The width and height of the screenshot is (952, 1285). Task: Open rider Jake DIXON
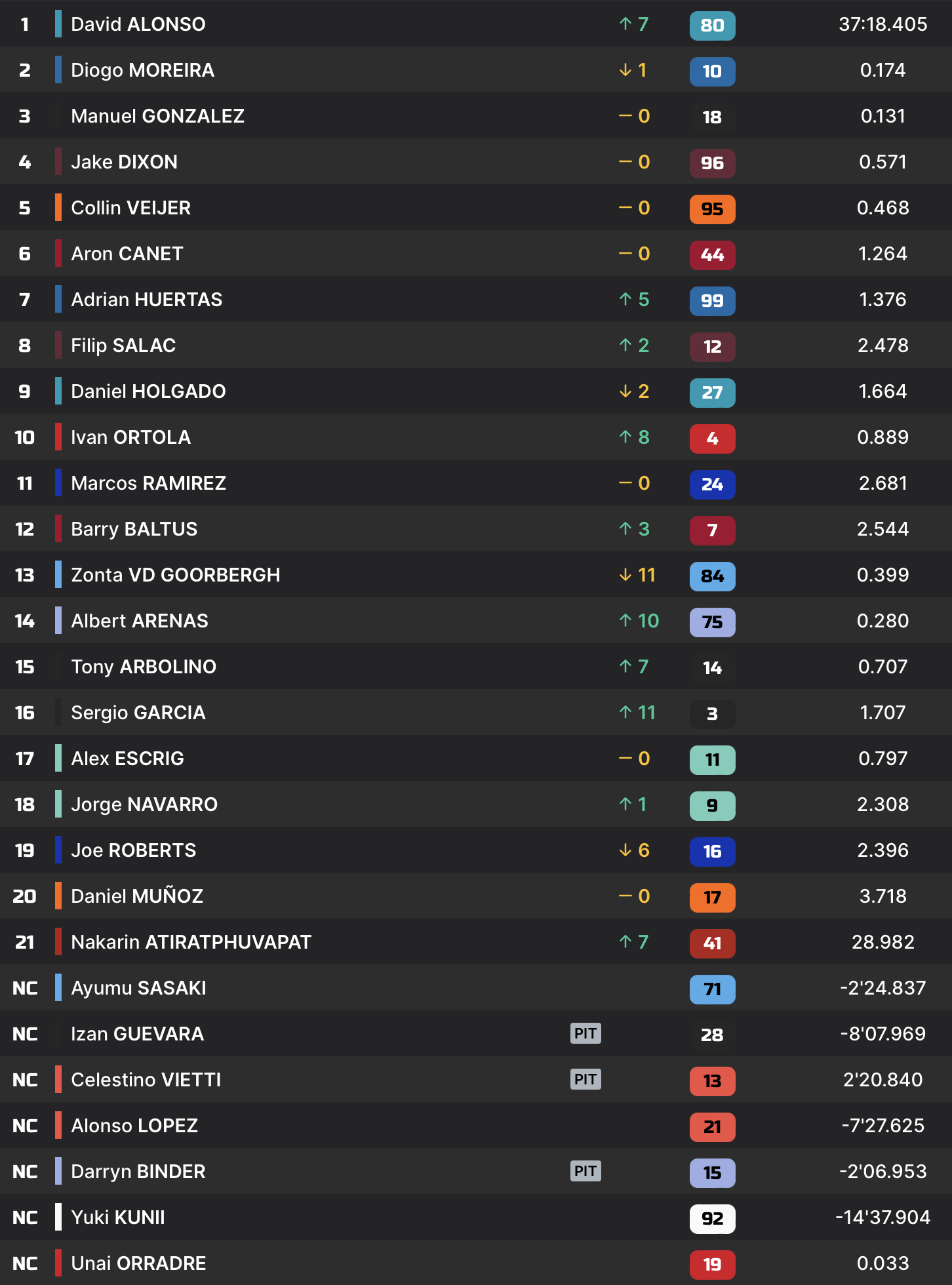click(124, 162)
